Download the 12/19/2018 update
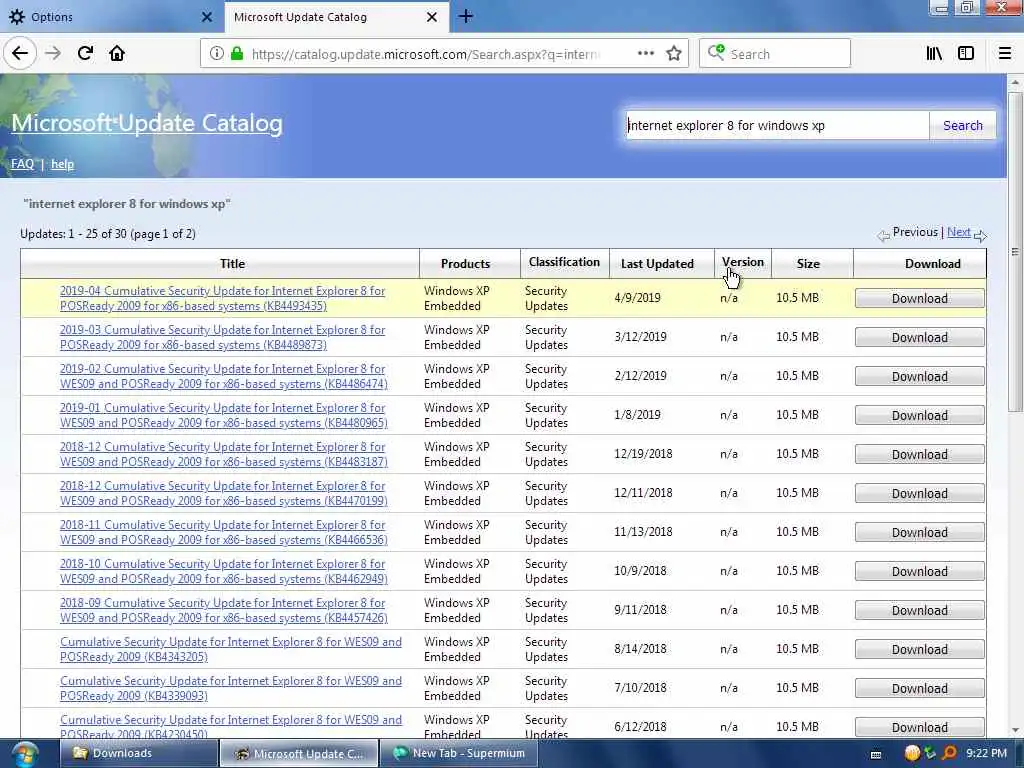Image resolution: width=1024 pixels, height=768 pixels. point(919,455)
